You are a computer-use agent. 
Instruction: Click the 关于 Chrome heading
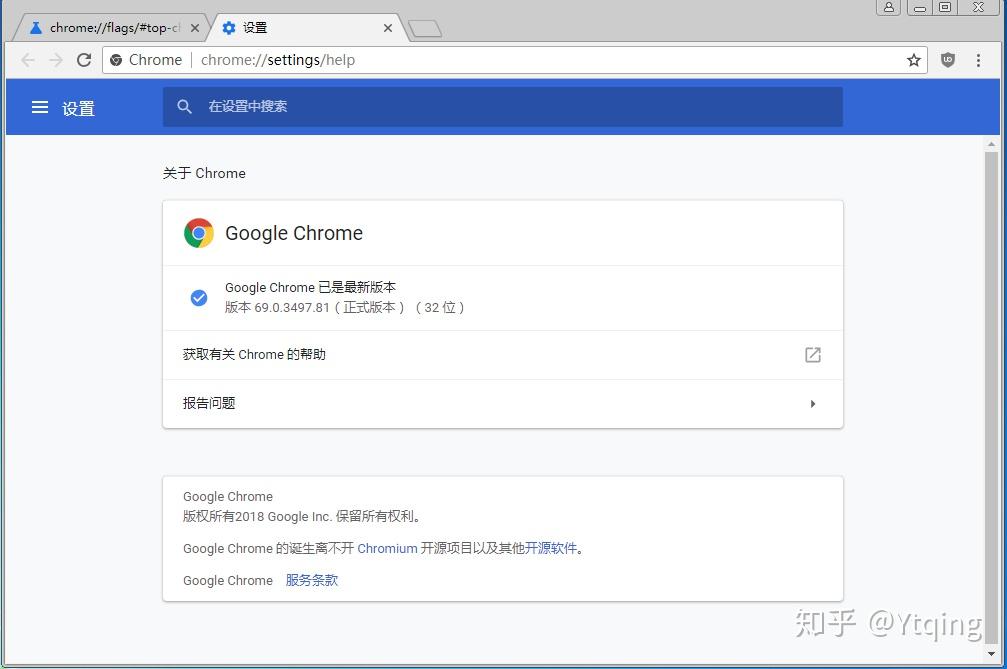(x=204, y=173)
